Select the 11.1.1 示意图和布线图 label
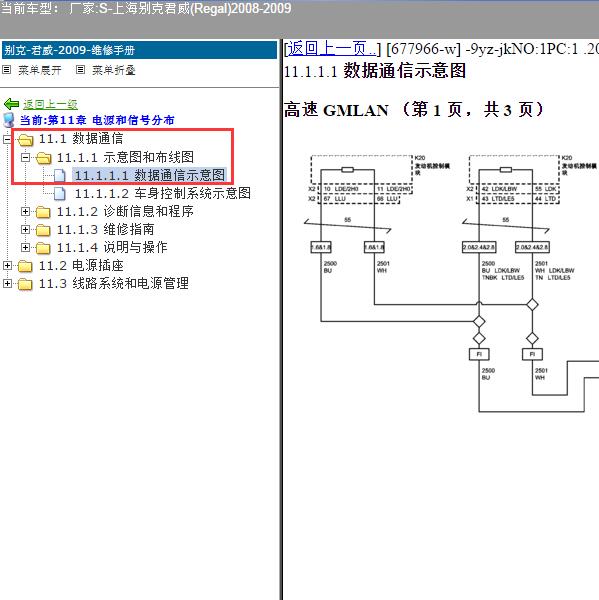The width and height of the screenshot is (599, 600). click(125, 157)
